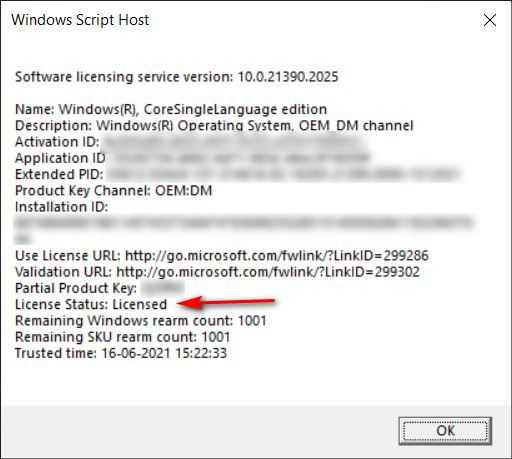Select the Remaining Windows rearm count line
Viewport: 512px width, 459px height.
[x=141, y=321]
